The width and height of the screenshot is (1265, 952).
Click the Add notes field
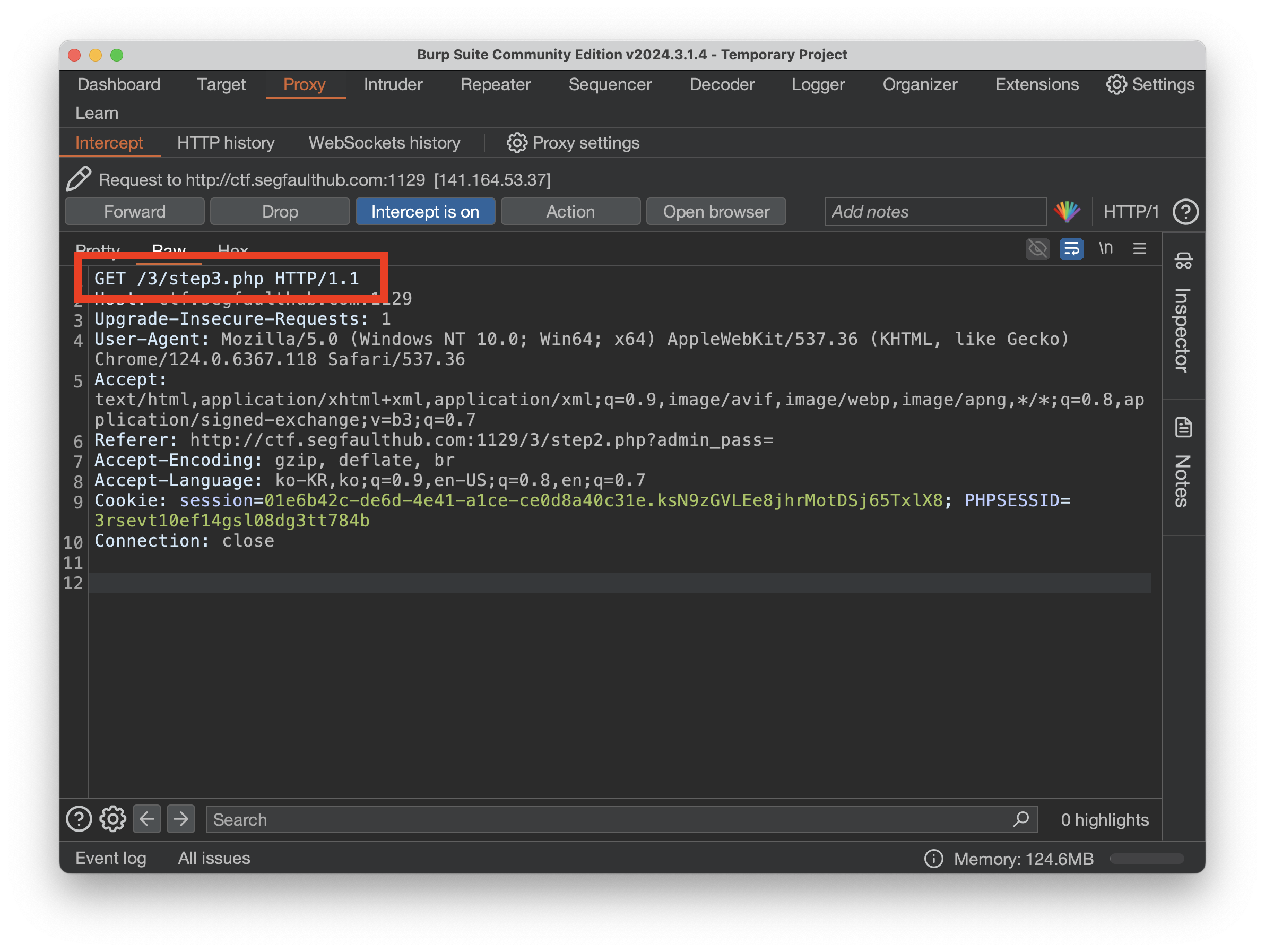935,212
